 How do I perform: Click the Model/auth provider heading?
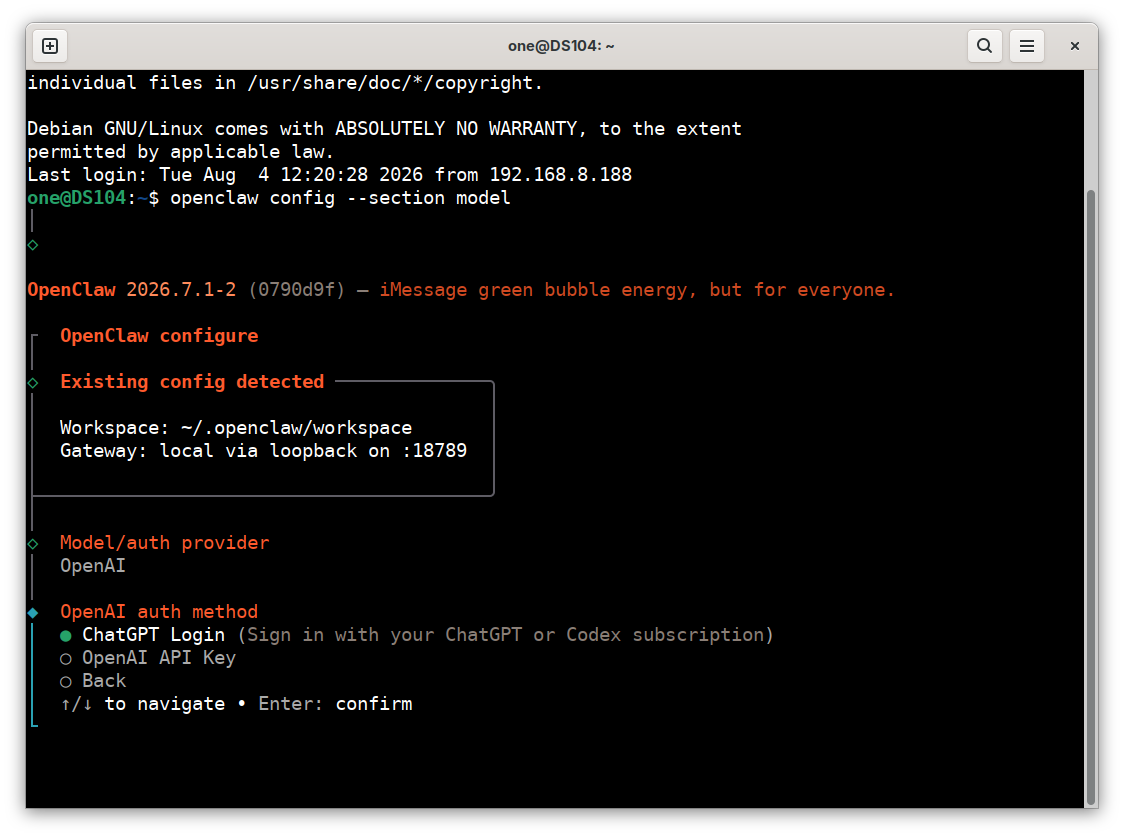[x=165, y=542]
